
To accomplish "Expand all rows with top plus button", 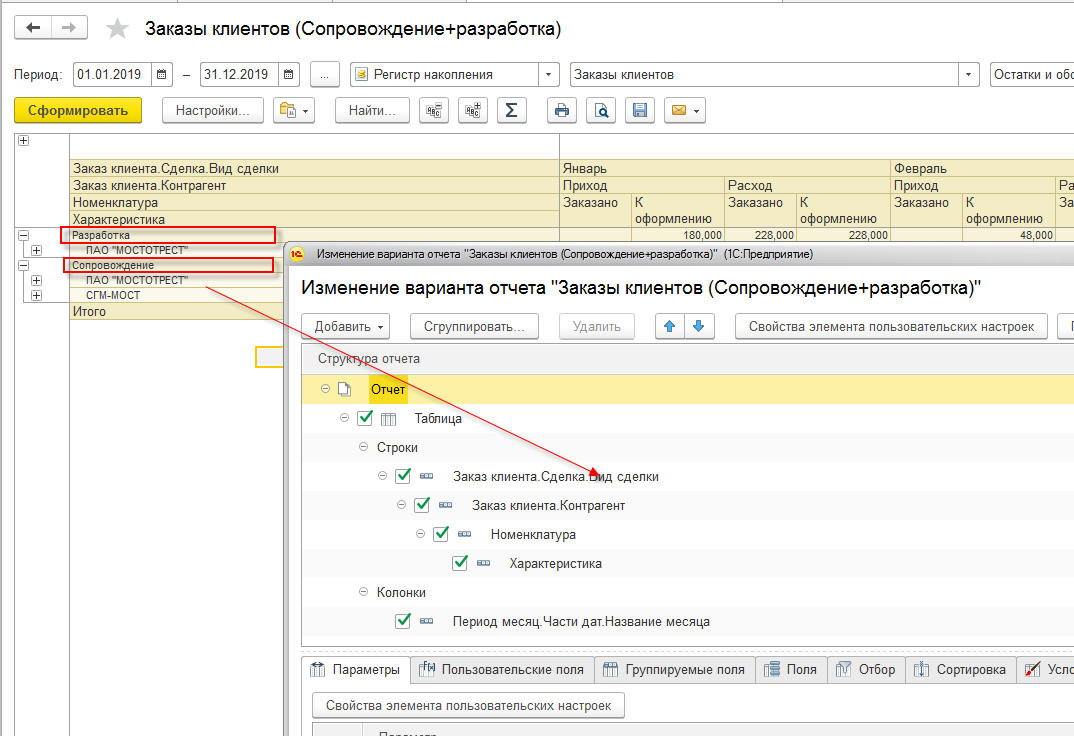I will 23,140.
